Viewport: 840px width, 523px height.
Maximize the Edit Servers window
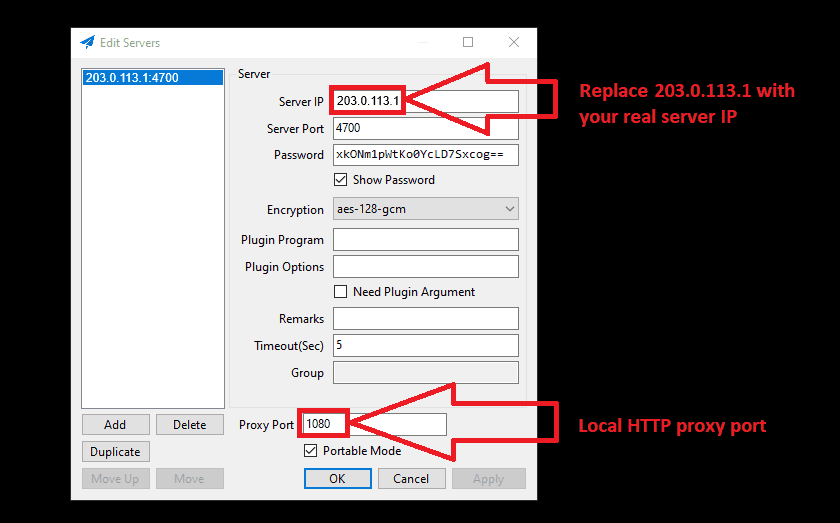click(x=468, y=43)
